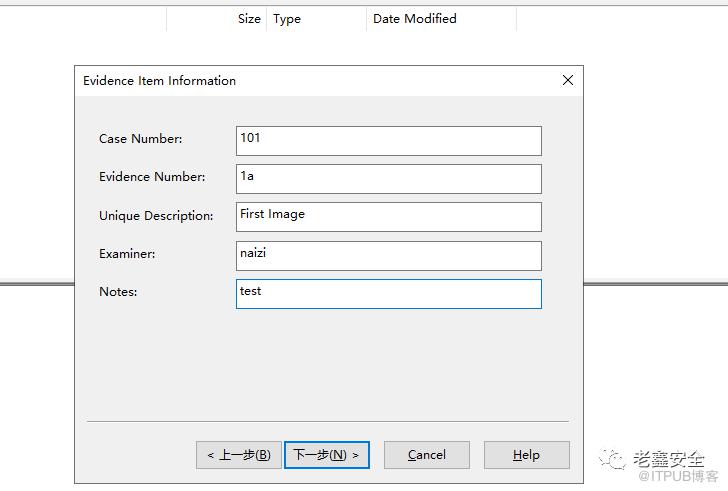The height and width of the screenshot is (491, 728).
Task: Click the "Evidence Number:" label text
Action: [x=152, y=177]
